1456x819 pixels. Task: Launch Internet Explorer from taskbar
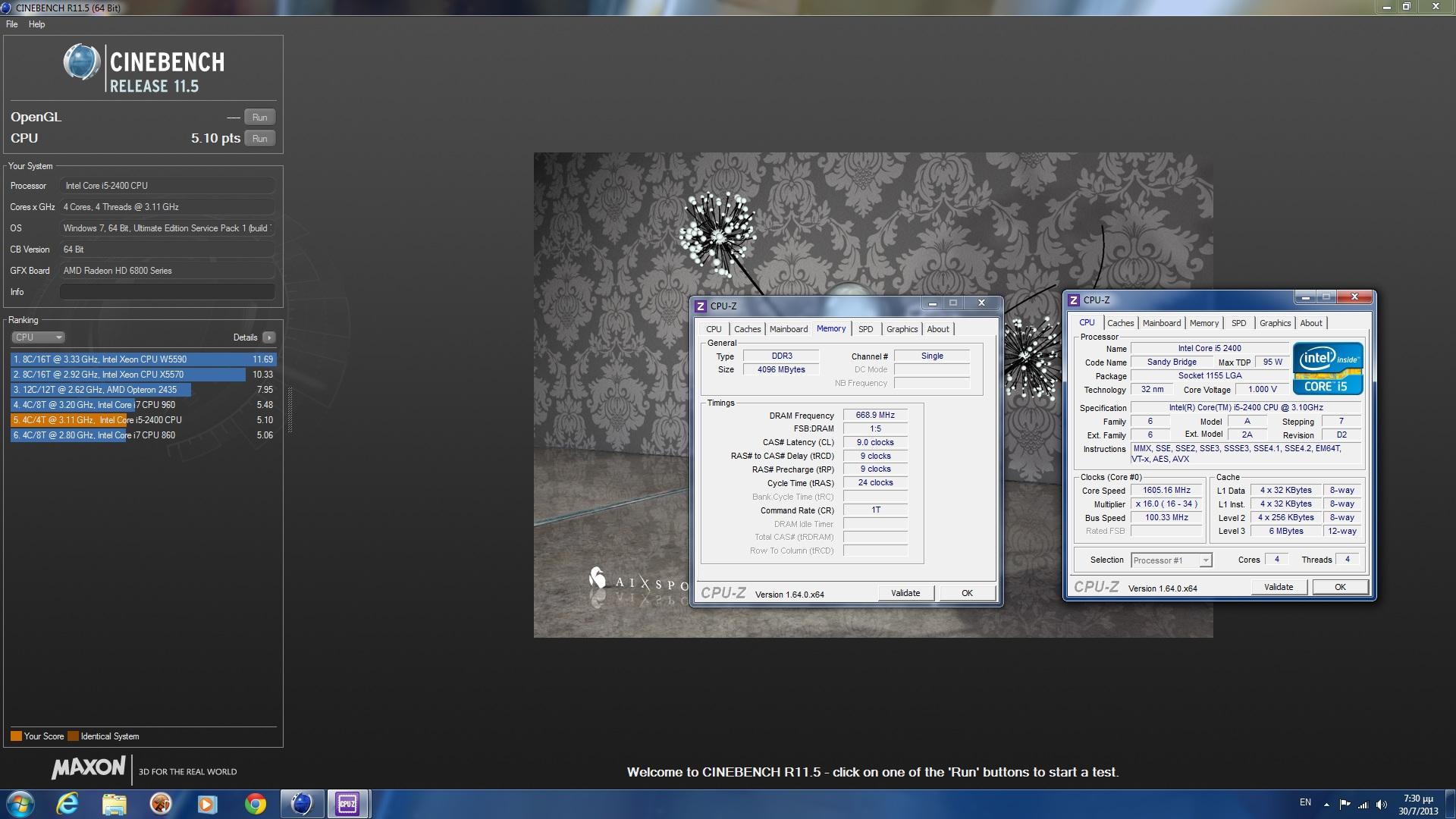pyautogui.click(x=68, y=804)
